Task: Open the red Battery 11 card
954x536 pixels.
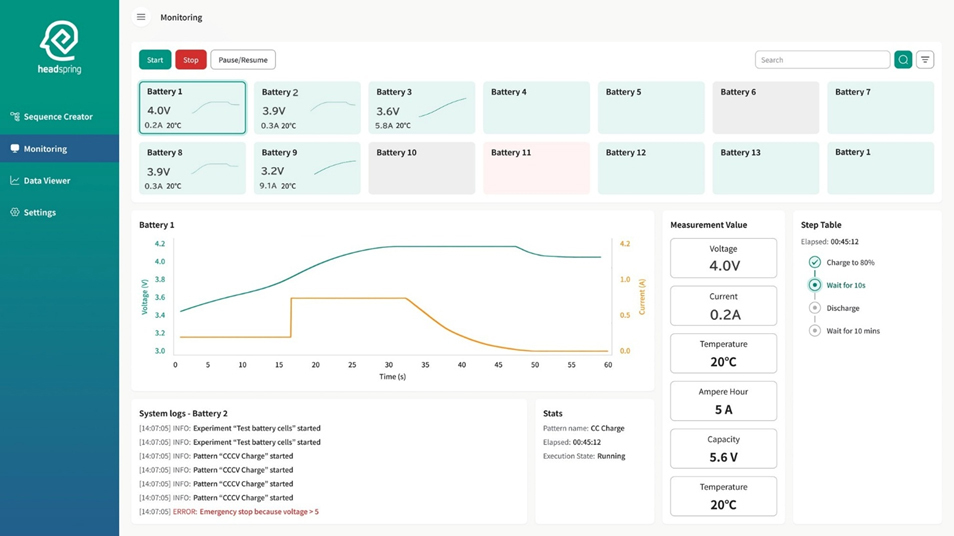Action: [536, 167]
